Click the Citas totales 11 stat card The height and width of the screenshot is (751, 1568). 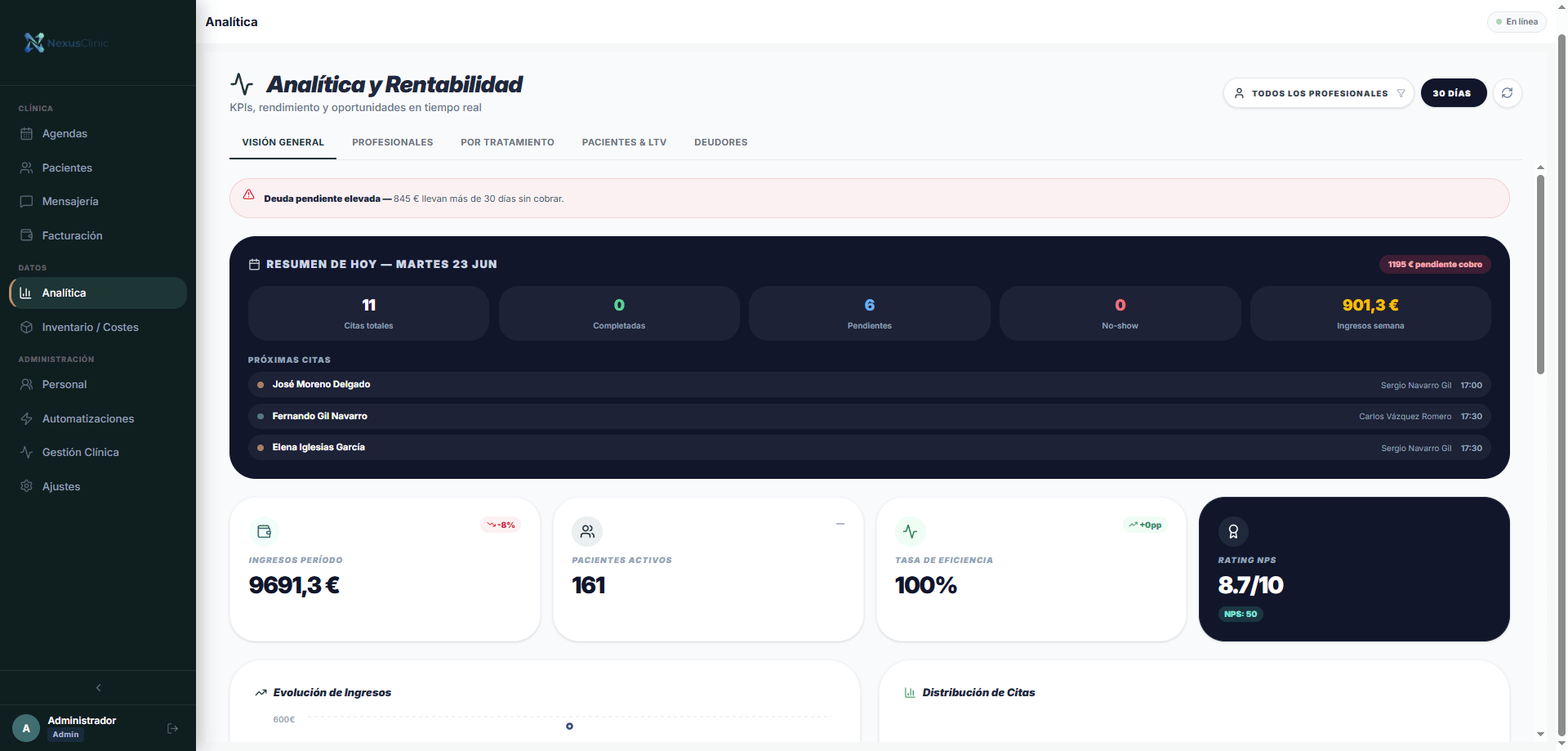tap(368, 313)
